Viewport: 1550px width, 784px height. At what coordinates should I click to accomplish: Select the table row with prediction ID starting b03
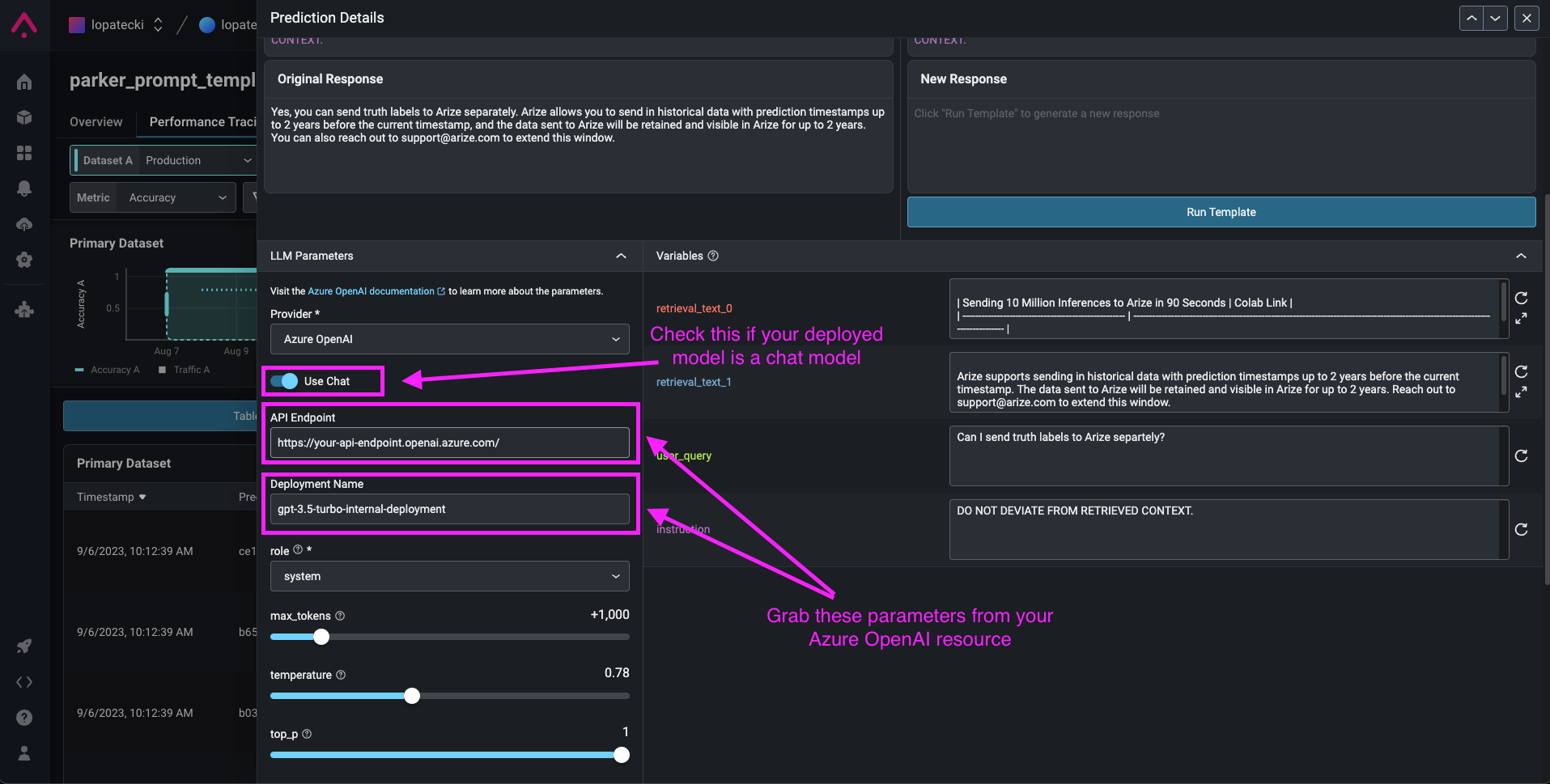click(160, 713)
